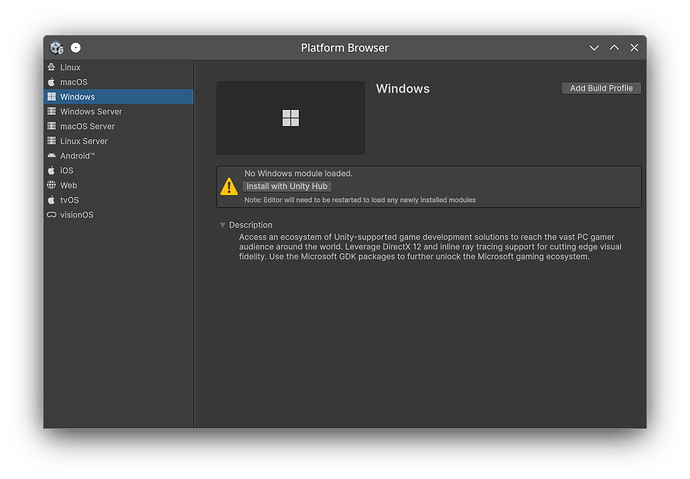The height and width of the screenshot is (479, 690).
Task: Select the tvOS platform entry
Action: [69, 200]
